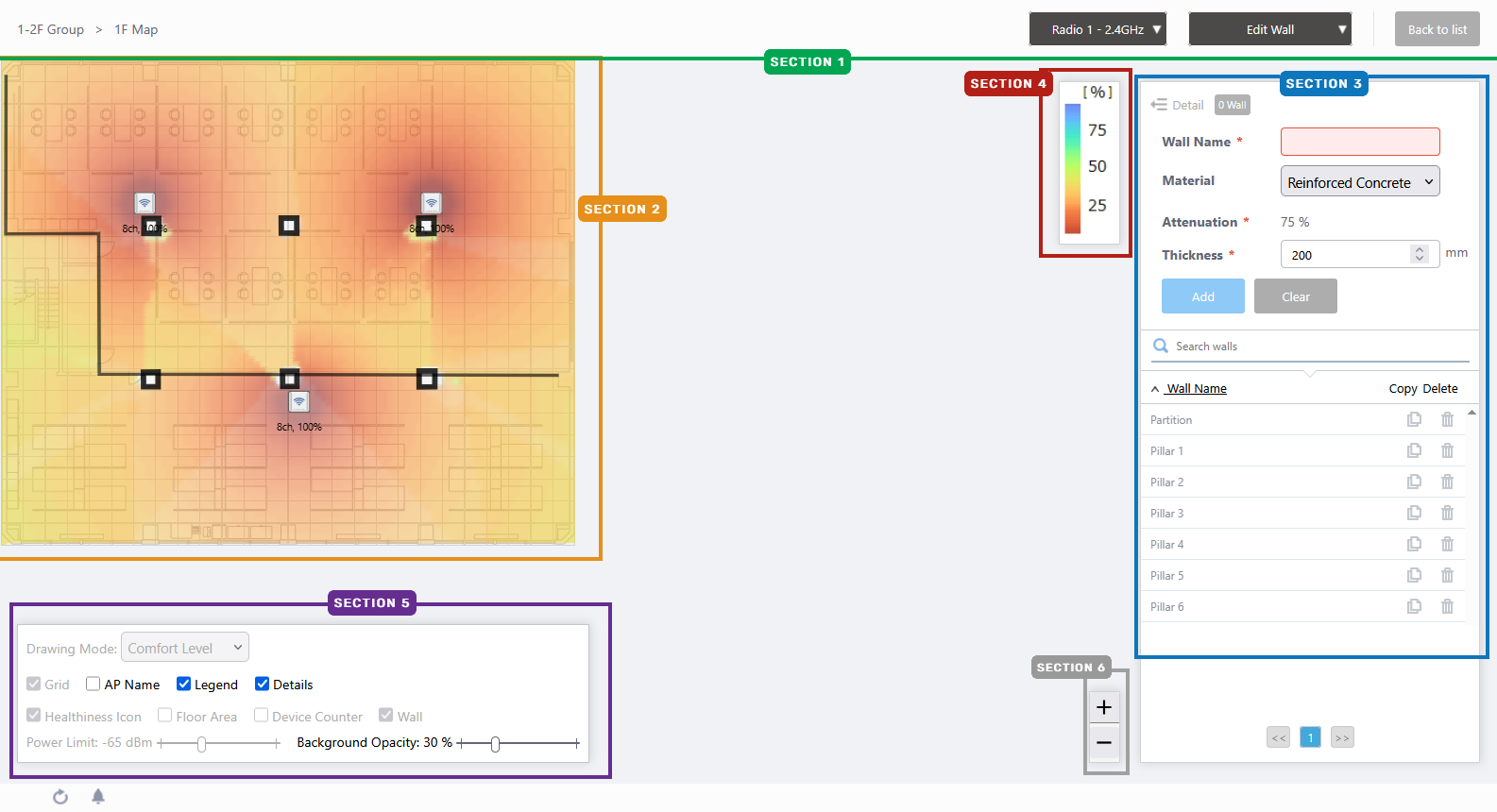1497x812 pixels.
Task: Click the Search walls field
Action: (1311, 347)
